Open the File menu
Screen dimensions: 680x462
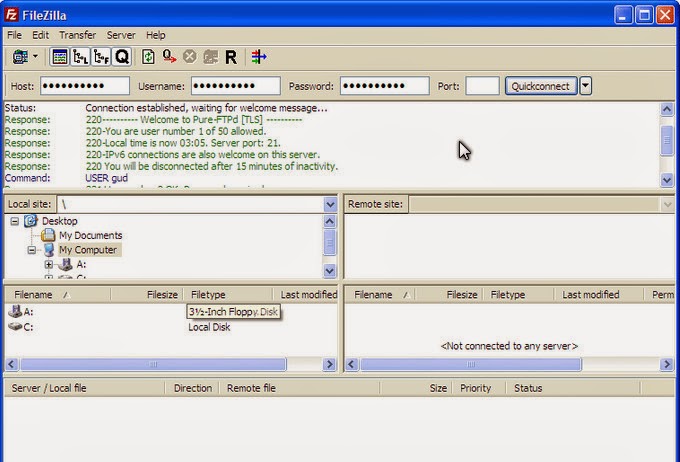pos(14,35)
